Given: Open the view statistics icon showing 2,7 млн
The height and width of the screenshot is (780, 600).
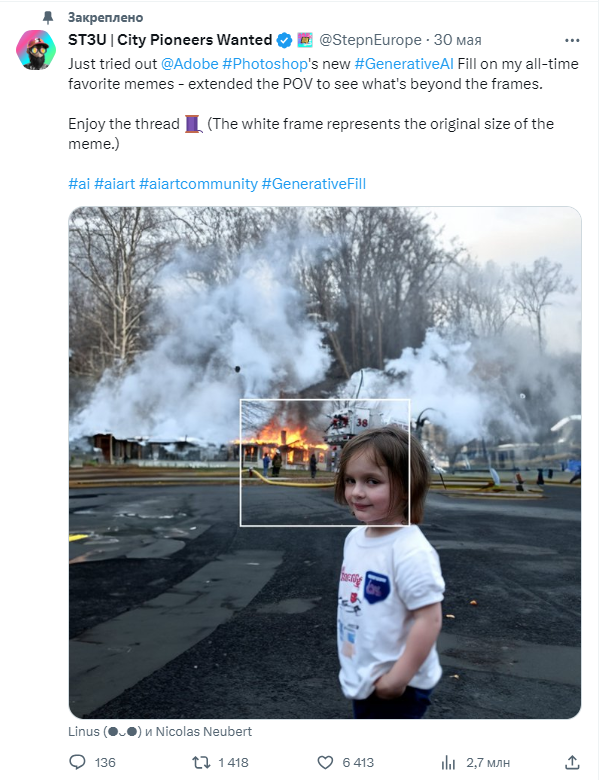Looking at the screenshot, I should pyautogui.click(x=447, y=762).
